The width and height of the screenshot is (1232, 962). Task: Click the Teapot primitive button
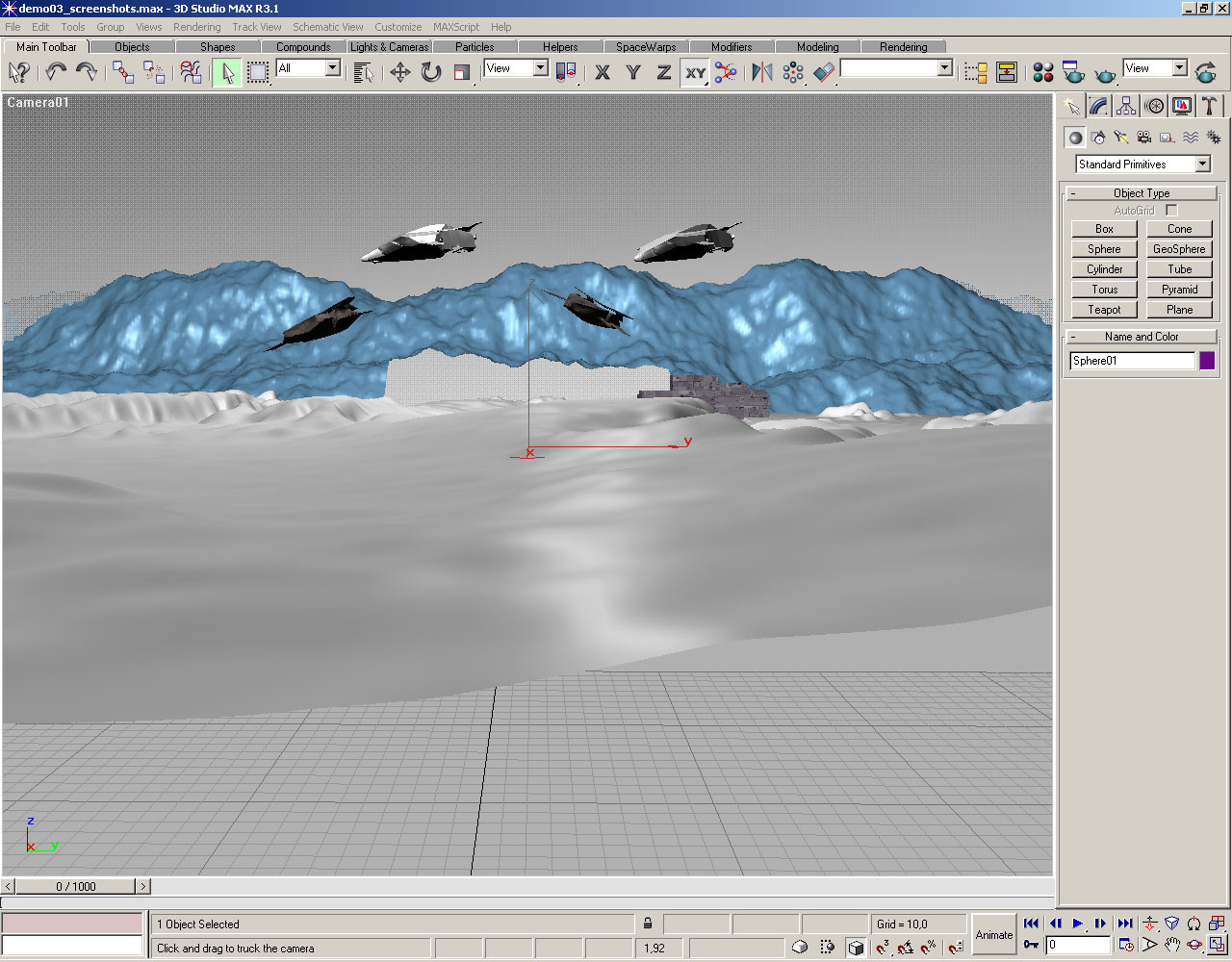(x=1104, y=310)
